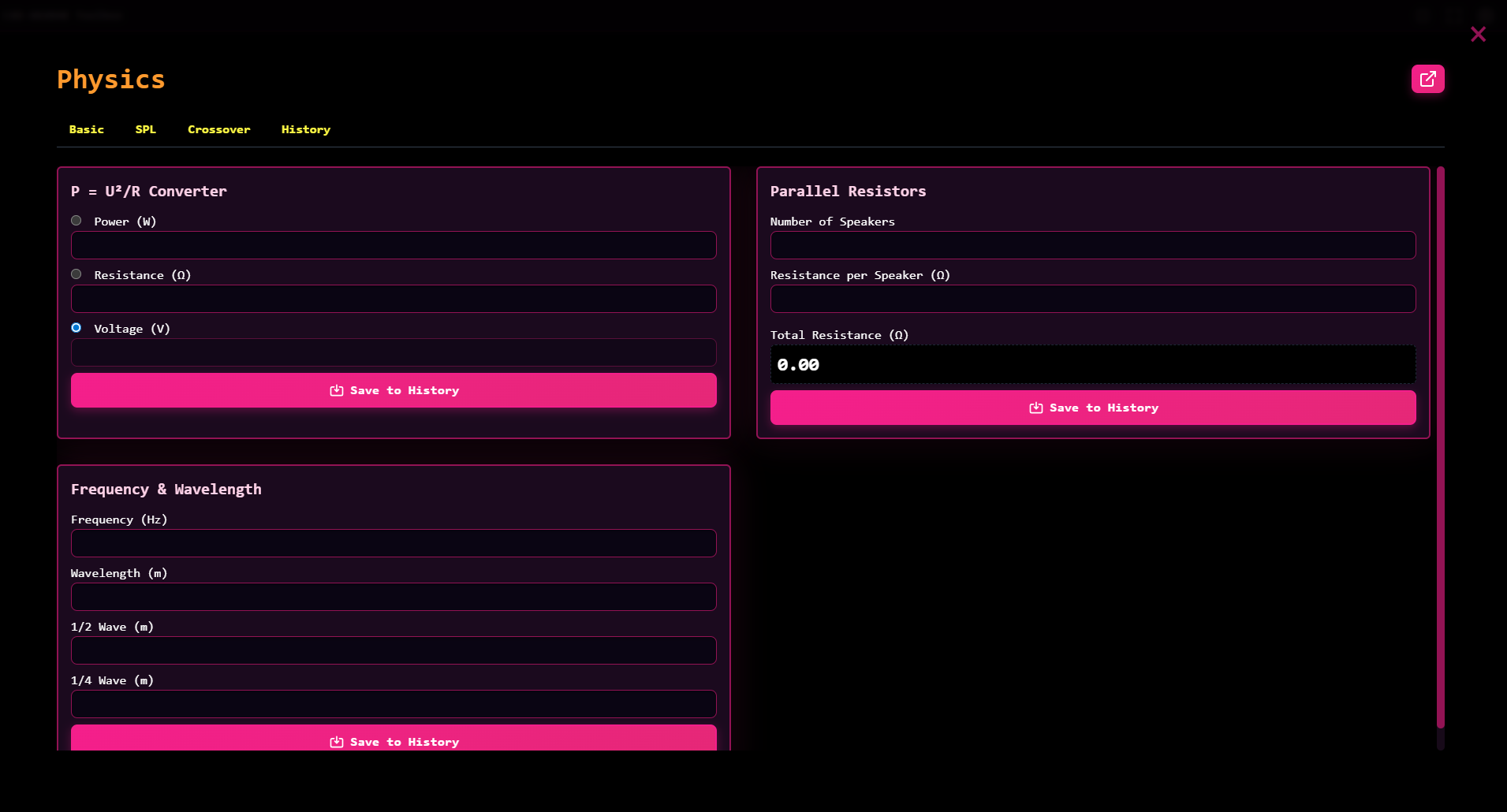Click the Power (W) input field

coord(394,245)
